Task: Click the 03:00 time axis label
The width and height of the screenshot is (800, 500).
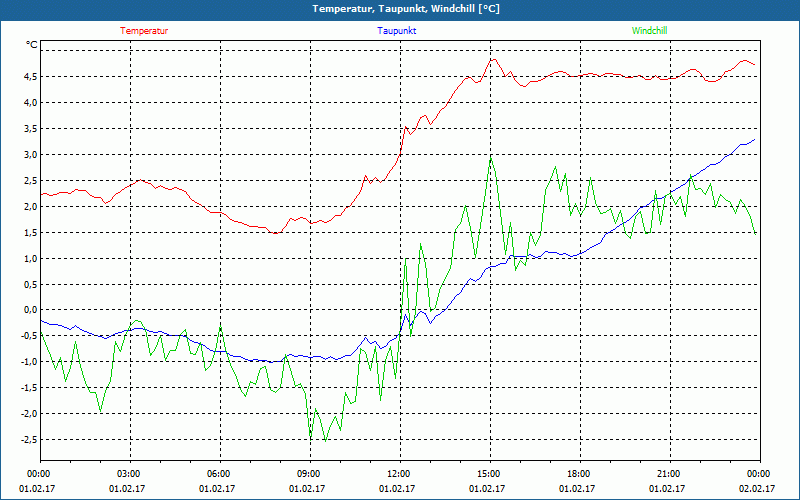Action: 129,474
